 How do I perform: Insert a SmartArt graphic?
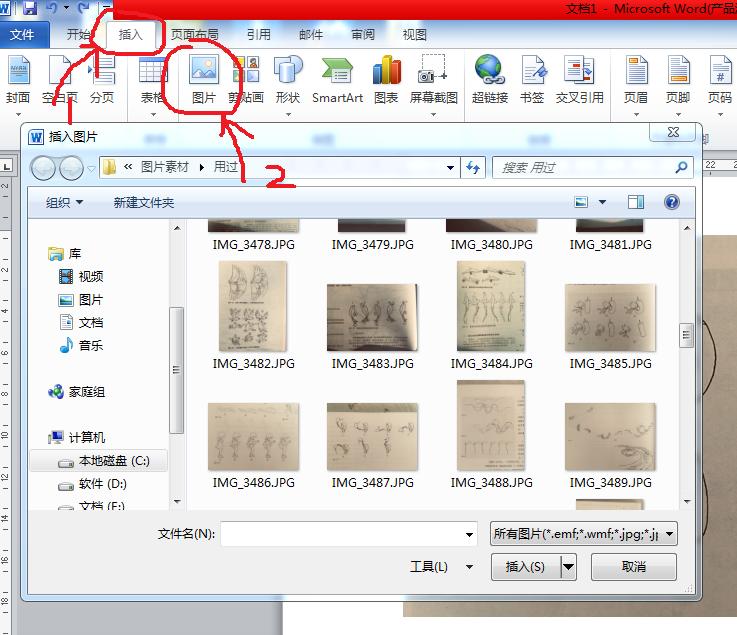(x=337, y=80)
